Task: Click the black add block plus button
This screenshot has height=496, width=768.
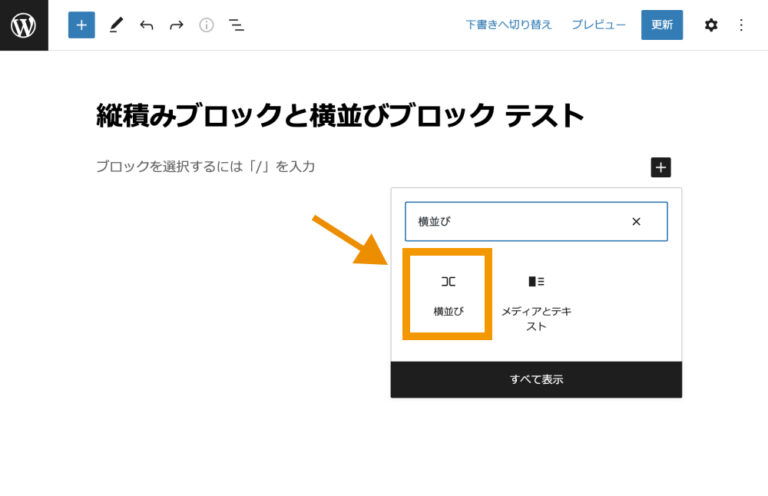Action: (x=661, y=168)
